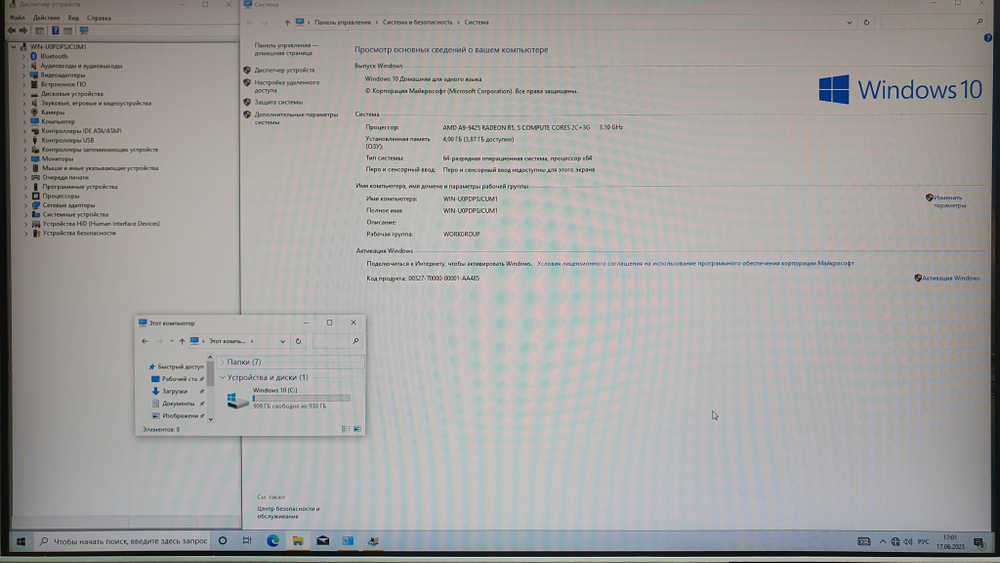
Task: Select the Windows 10 (C:) drive
Action: 289,398
